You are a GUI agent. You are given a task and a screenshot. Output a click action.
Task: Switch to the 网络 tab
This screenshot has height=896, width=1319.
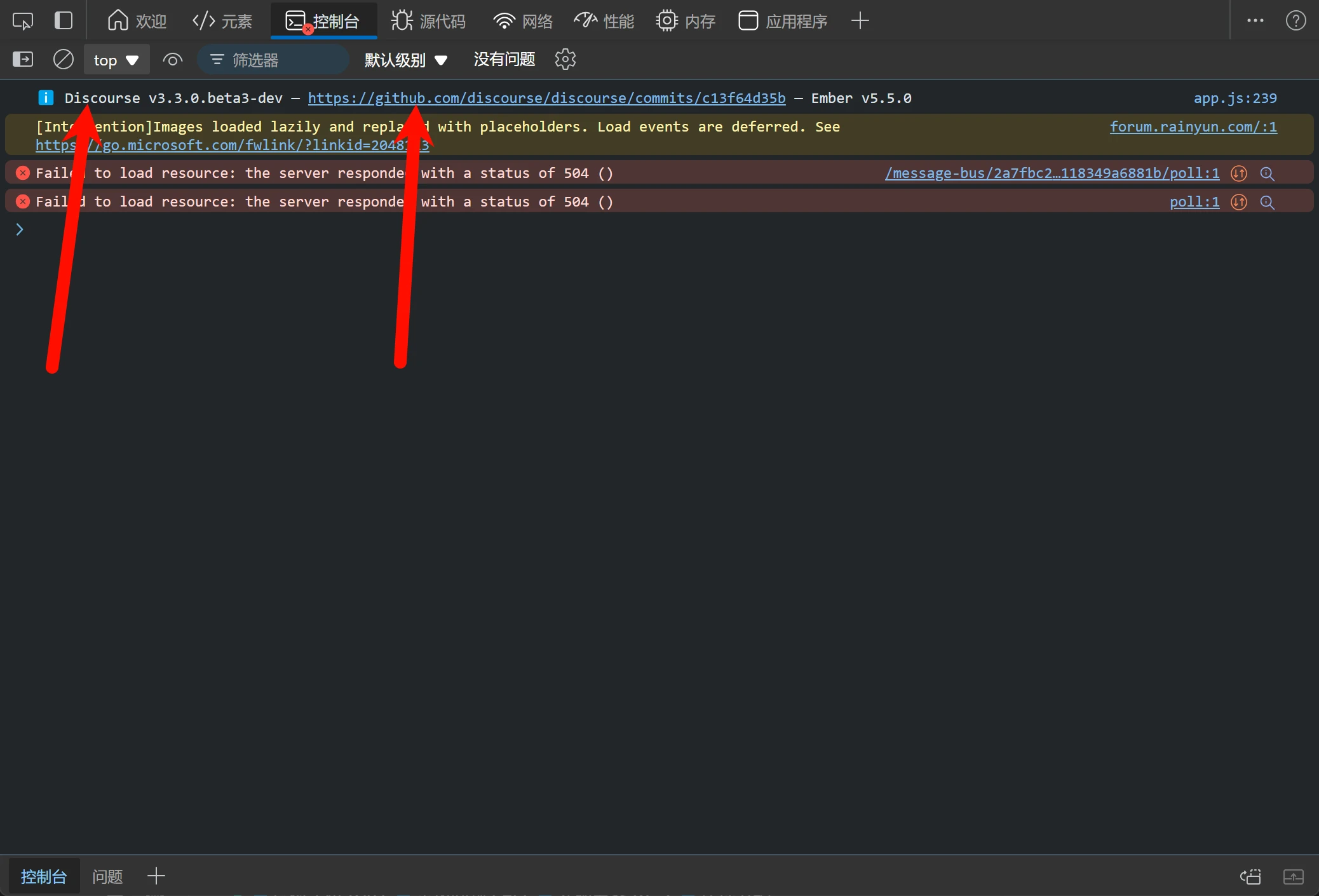(522, 21)
